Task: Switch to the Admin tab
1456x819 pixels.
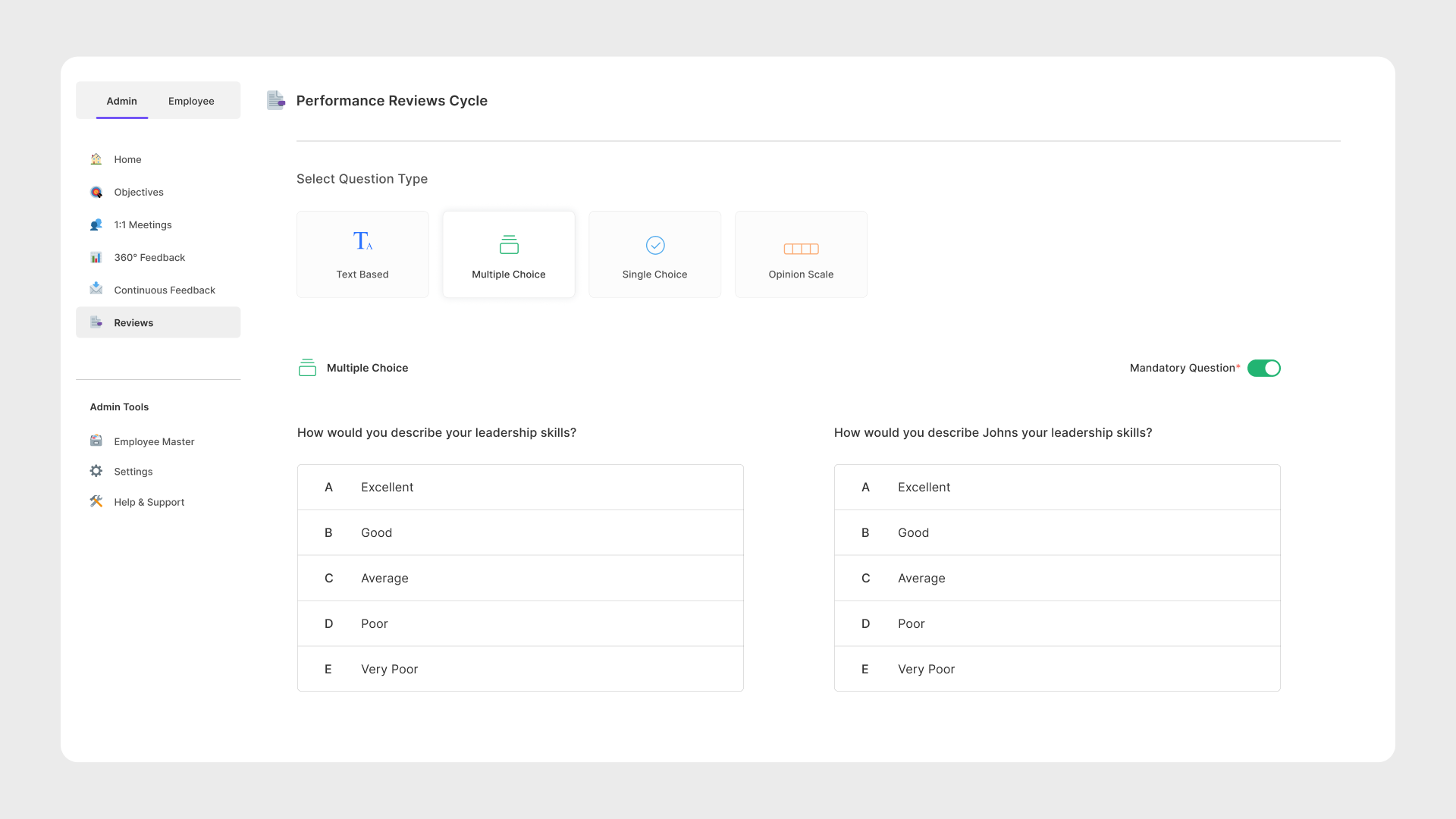Action: click(x=121, y=101)
